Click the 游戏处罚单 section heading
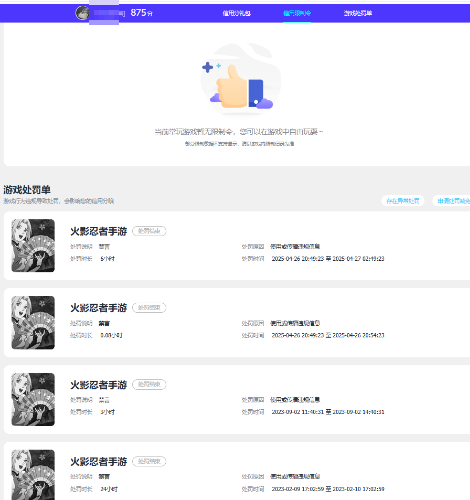The image size is (470, 500). 27,190
